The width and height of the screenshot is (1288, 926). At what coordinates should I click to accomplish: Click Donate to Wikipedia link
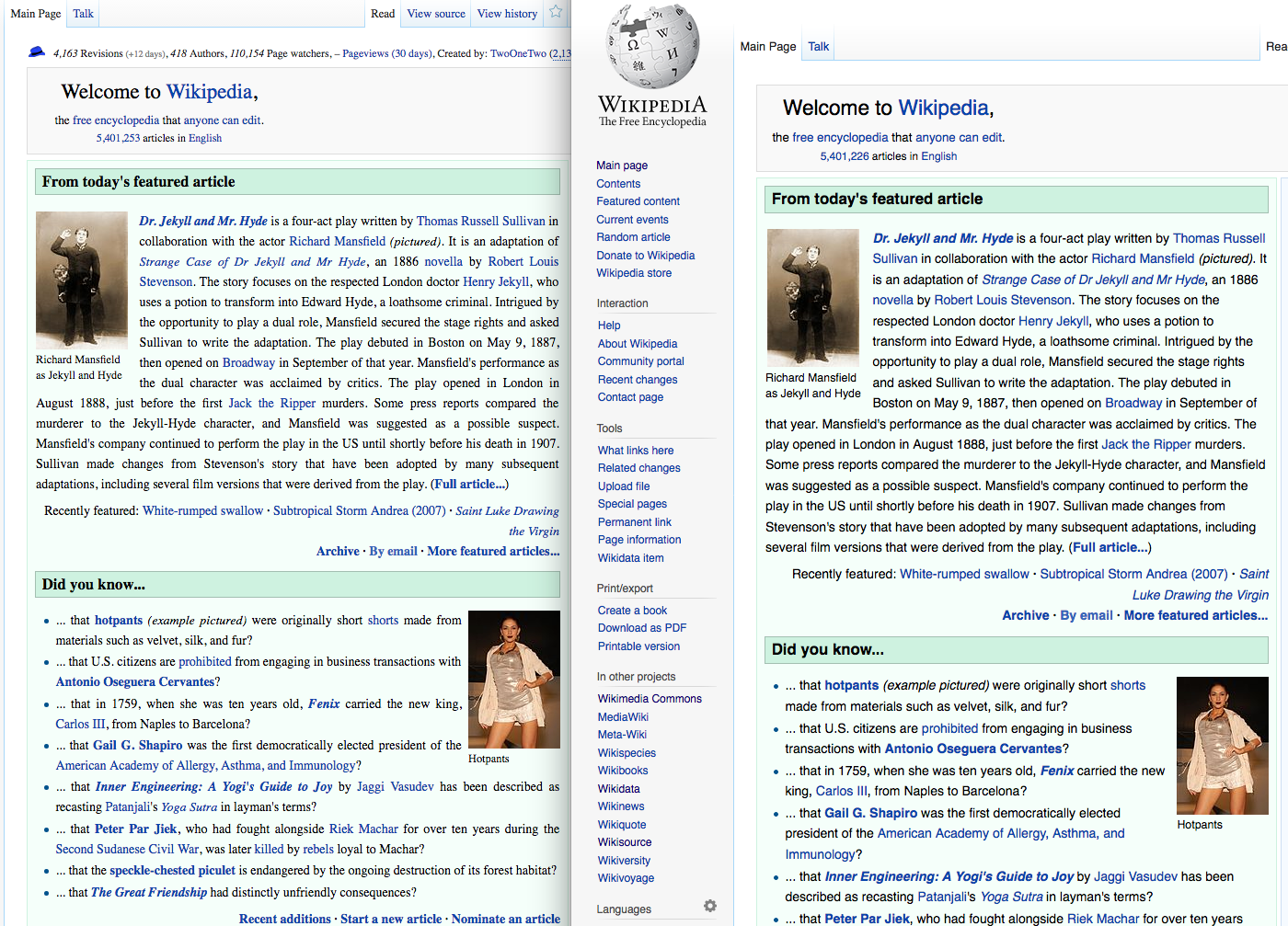[x=645, y=256]
